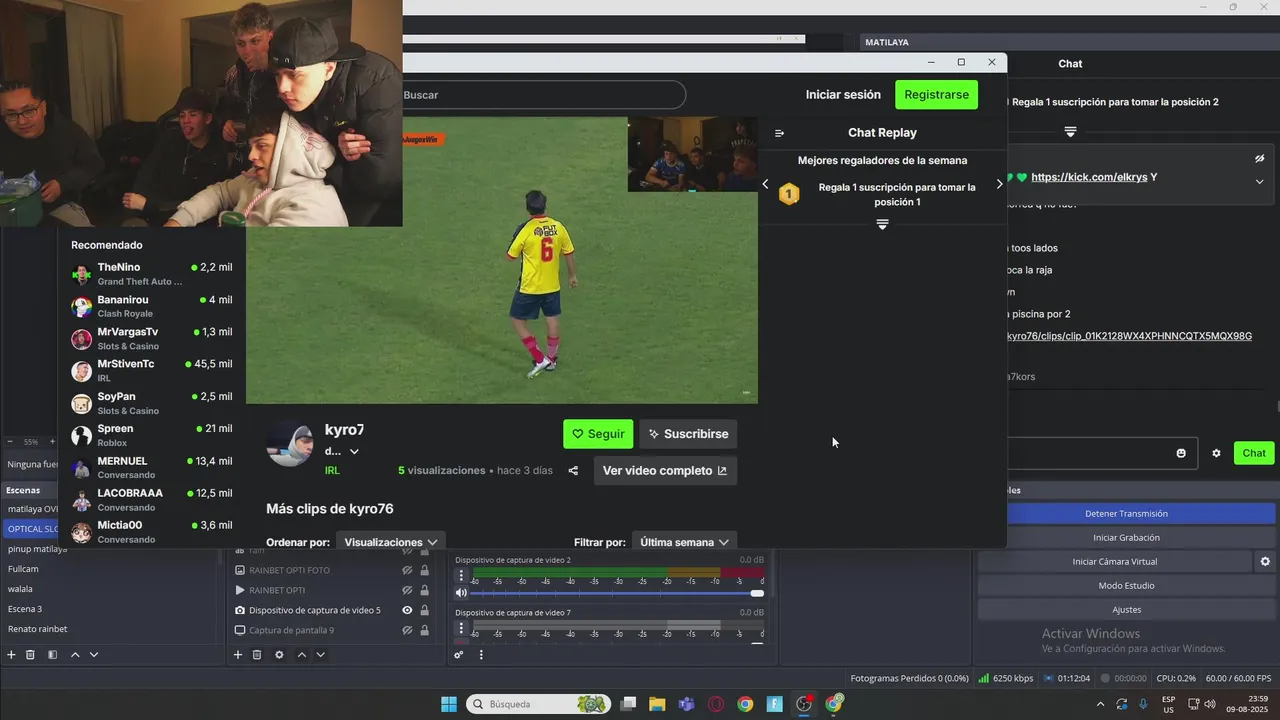Click Windows taskbar Búsqueda search box
Viewport: 1280px width, 720px height.
coord(538,704)
